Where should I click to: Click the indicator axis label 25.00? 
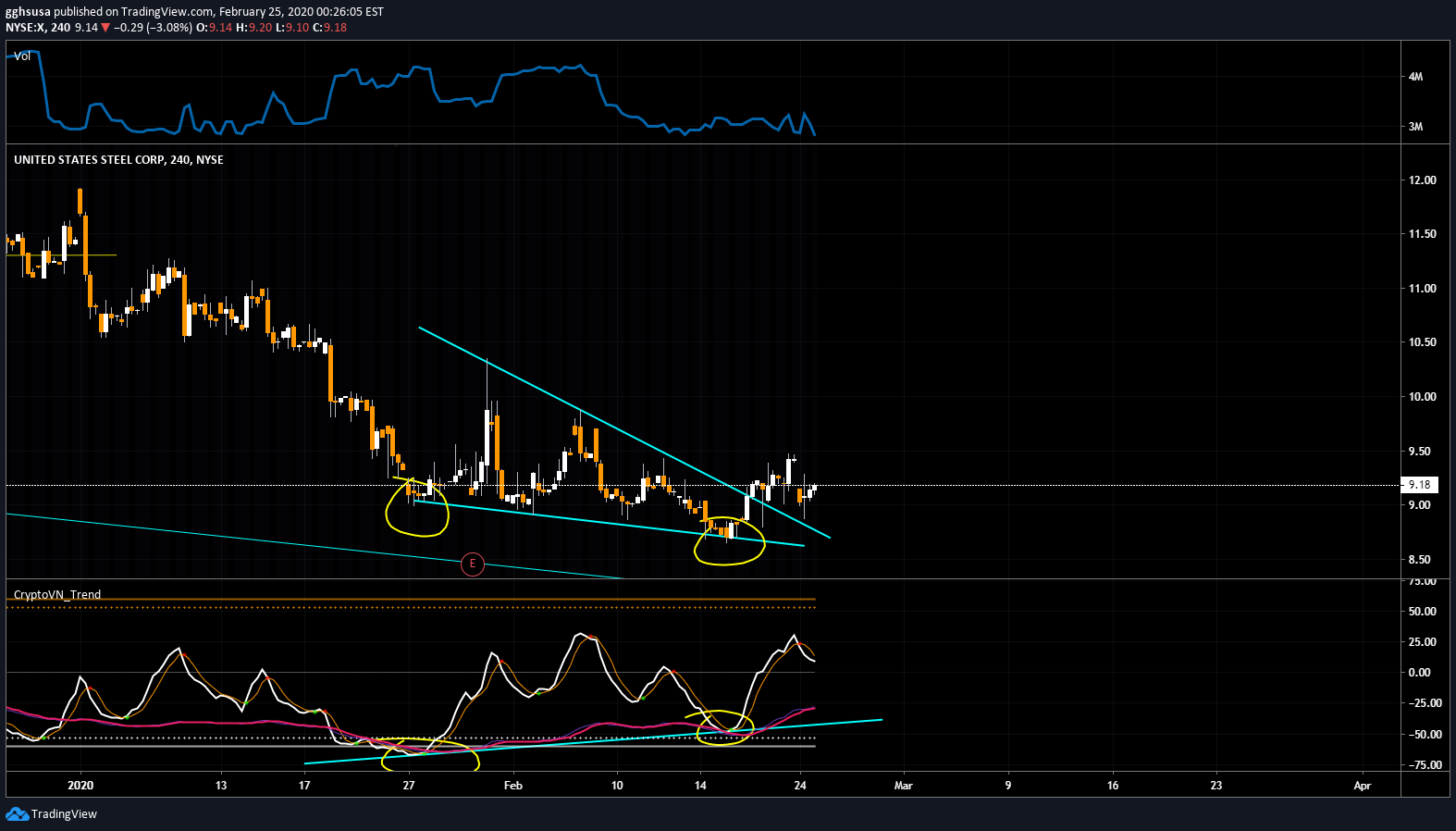[x=1422, y=642]
